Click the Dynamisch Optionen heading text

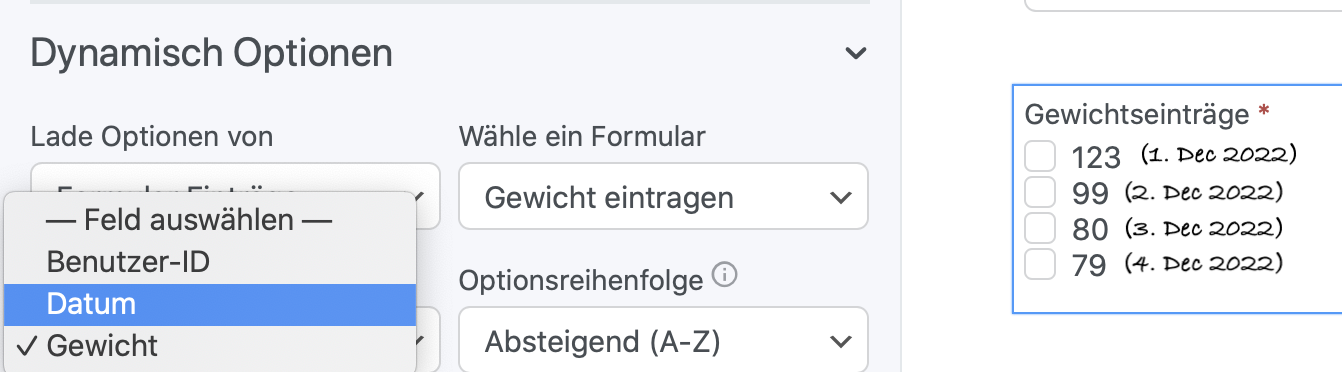[211, 53]
